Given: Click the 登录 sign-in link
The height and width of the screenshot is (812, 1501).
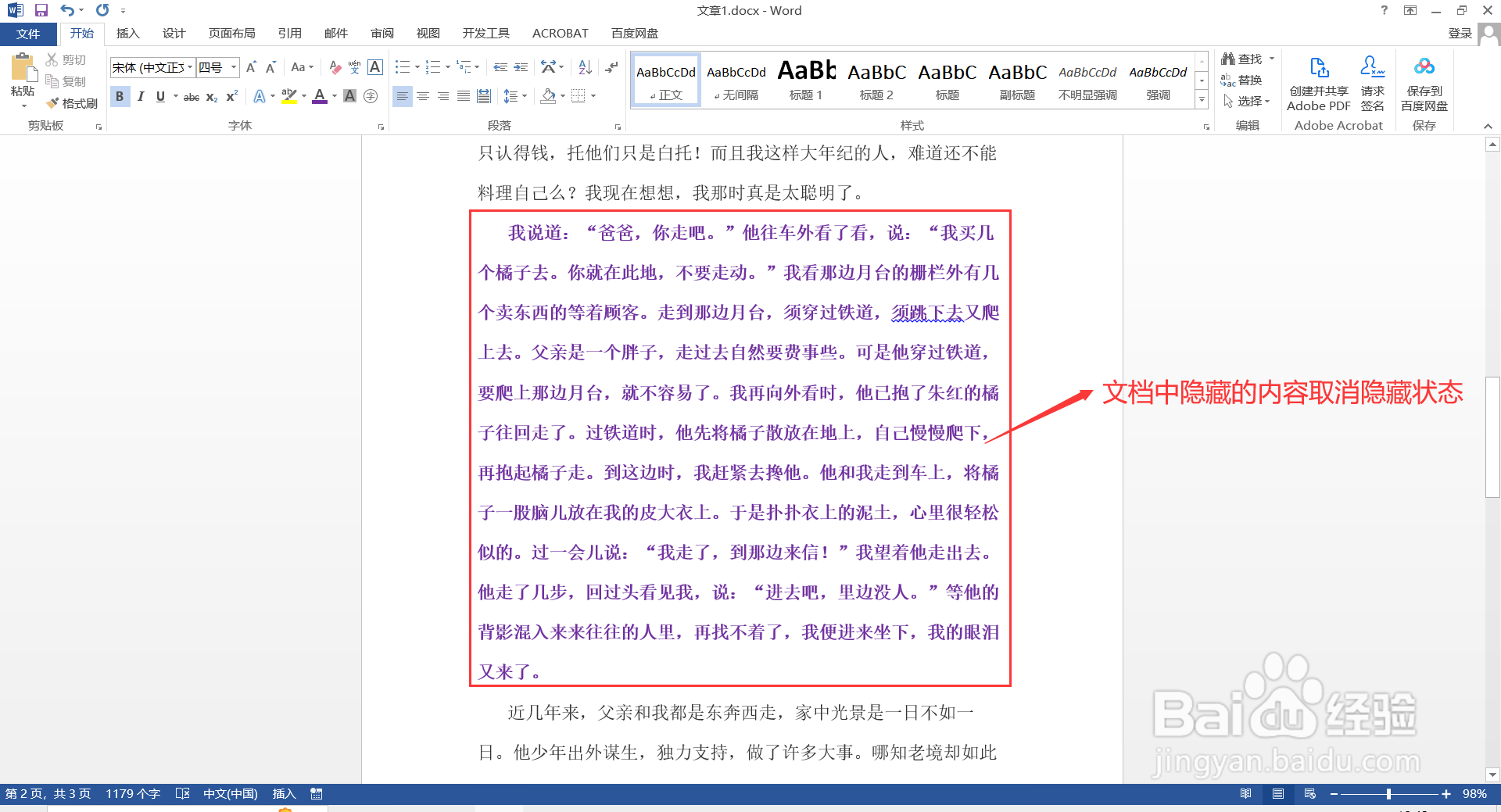Looking at the screenshot, I should 1460,34.
